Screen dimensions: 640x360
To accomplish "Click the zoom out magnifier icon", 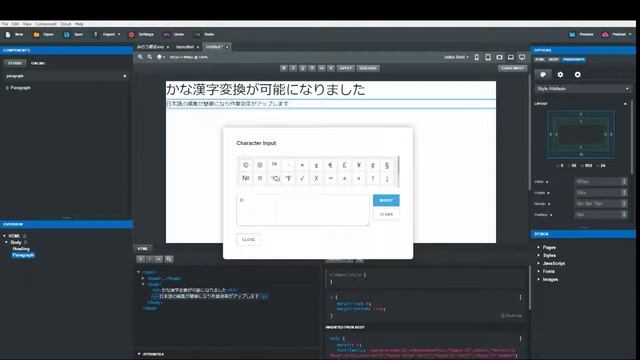I will pyautogui.click(x=150, y=57).
